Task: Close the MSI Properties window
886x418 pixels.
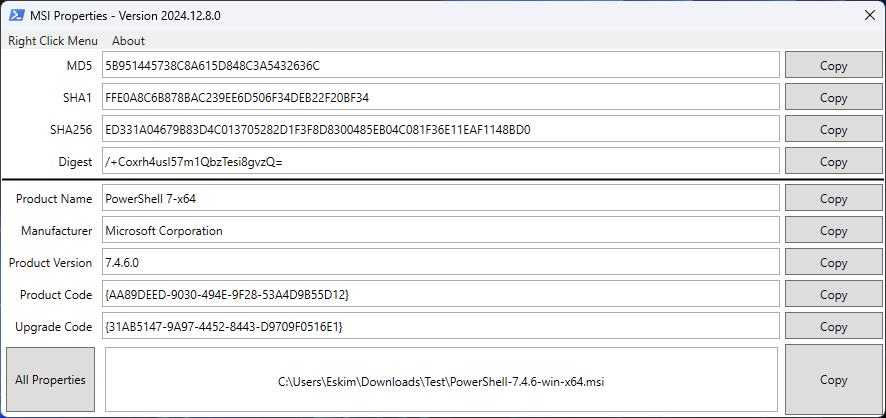Action: [870, 15]
